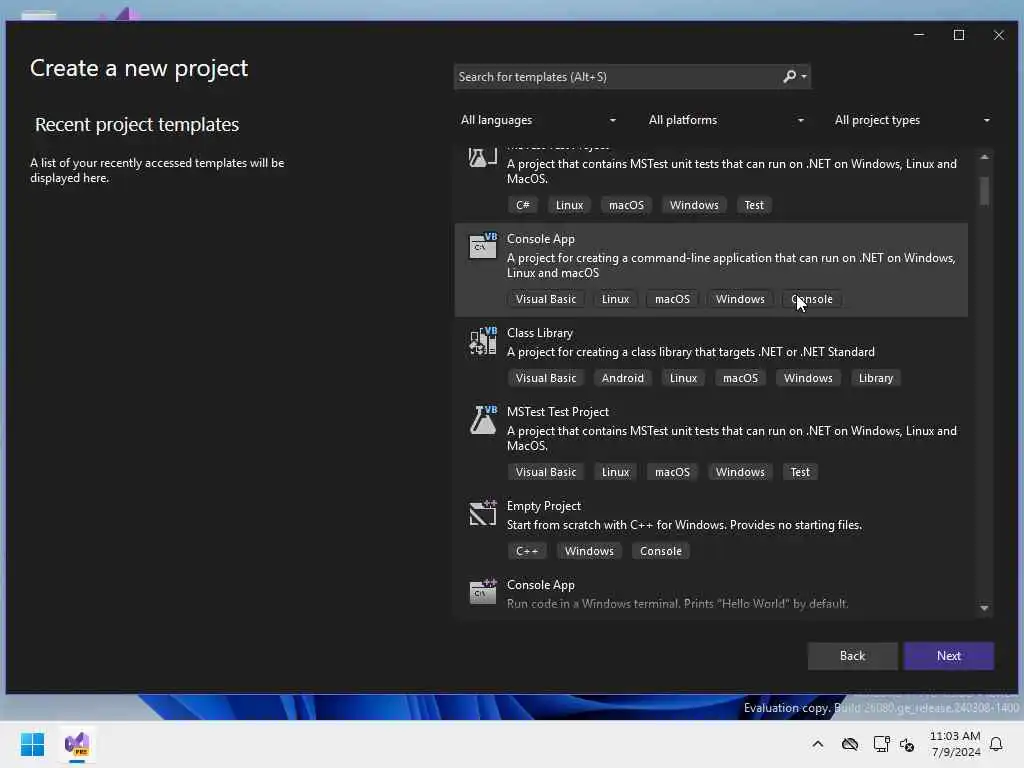This screenshot has height=768, width=1024.
Task: Click the Library tag under Class Library
Action: tap(876, 378)
